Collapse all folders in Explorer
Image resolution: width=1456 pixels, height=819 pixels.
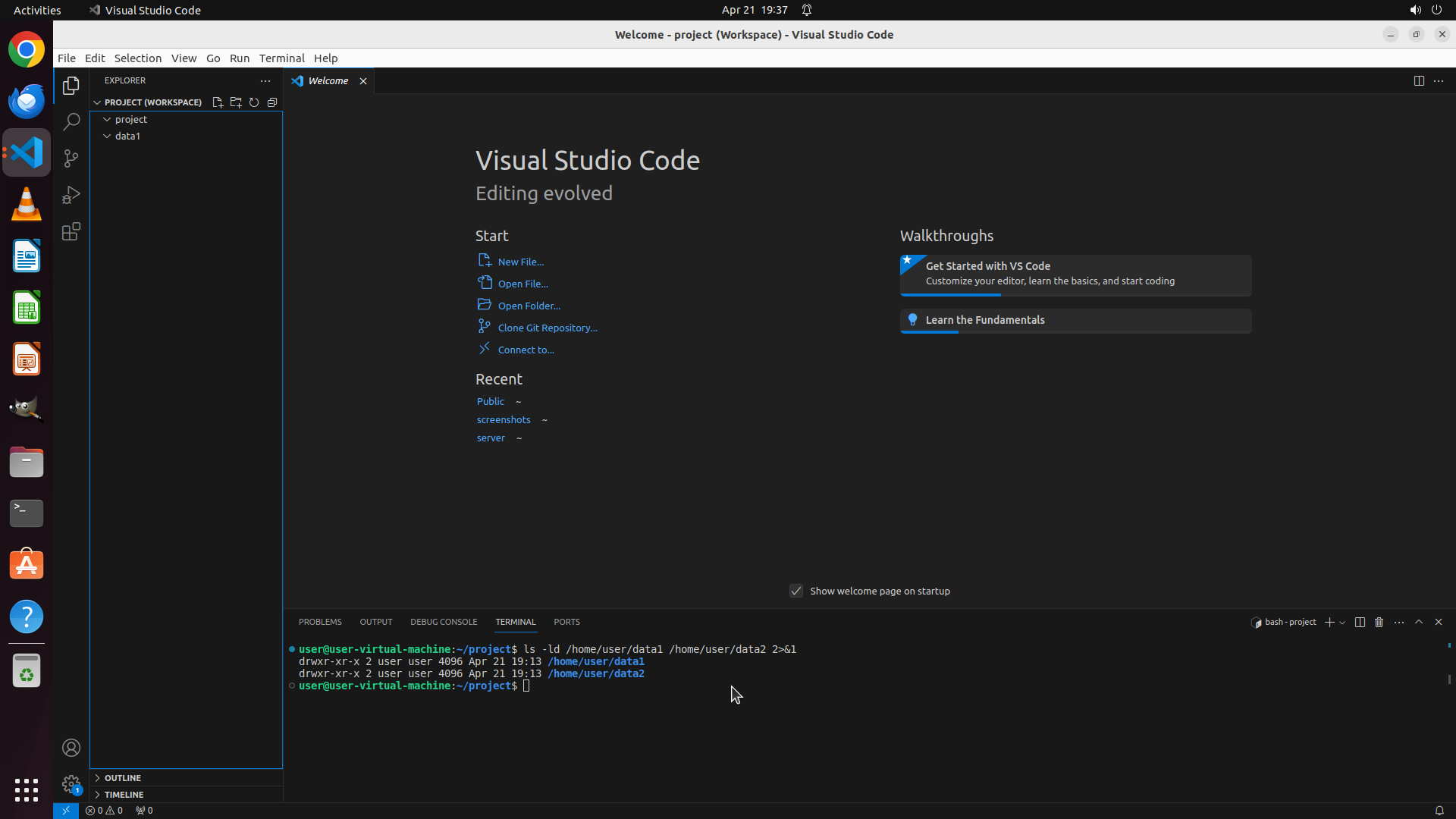click(272, 102)
